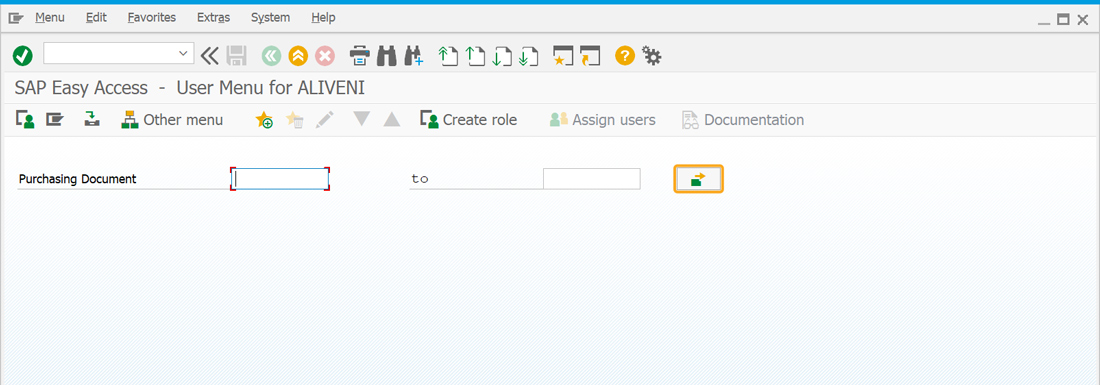Click the Add to Favorites star icon
Image resolution: width=1100 pixels, height=385 pixels.
click(264, 120)
